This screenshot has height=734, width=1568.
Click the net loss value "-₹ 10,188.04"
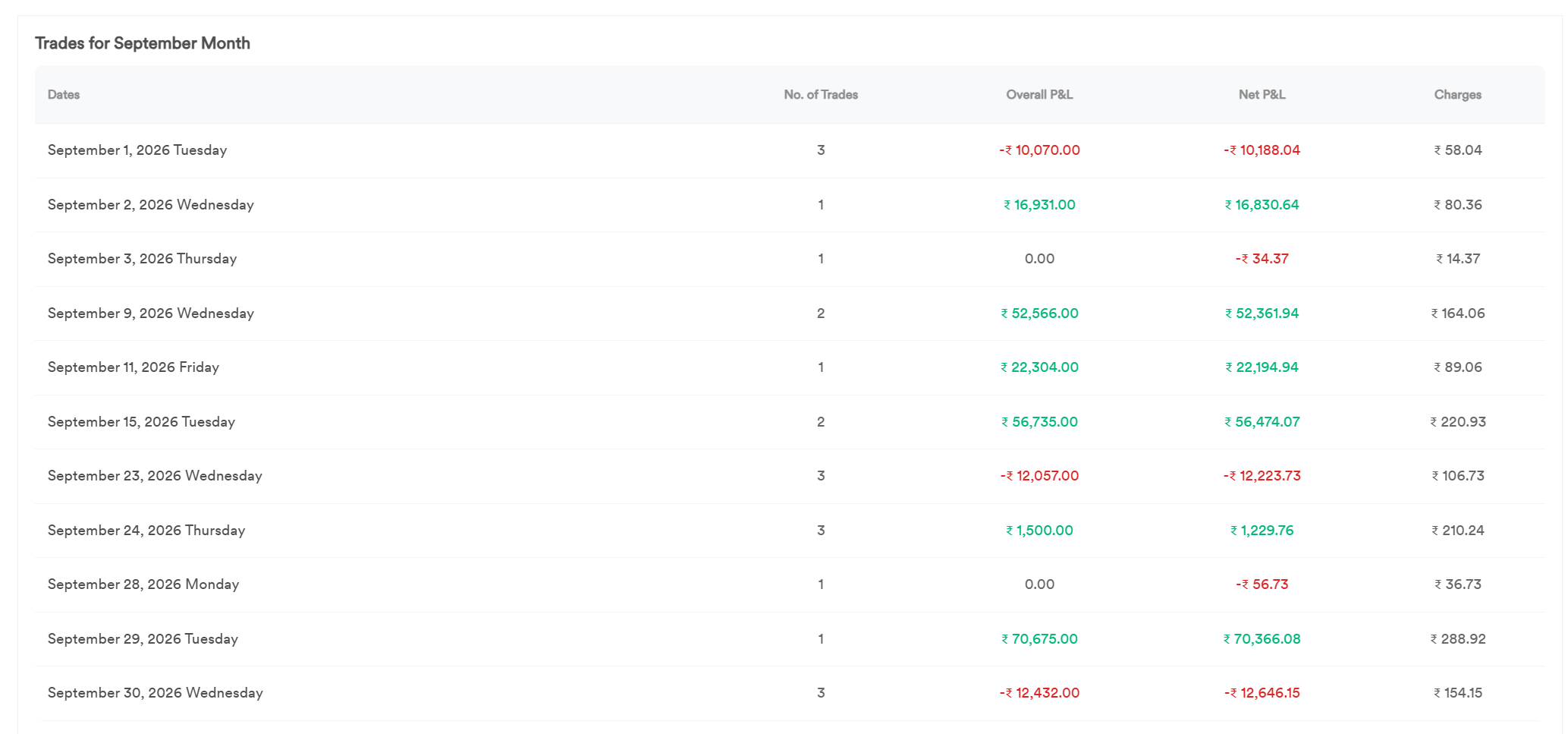click(1262, 150)
